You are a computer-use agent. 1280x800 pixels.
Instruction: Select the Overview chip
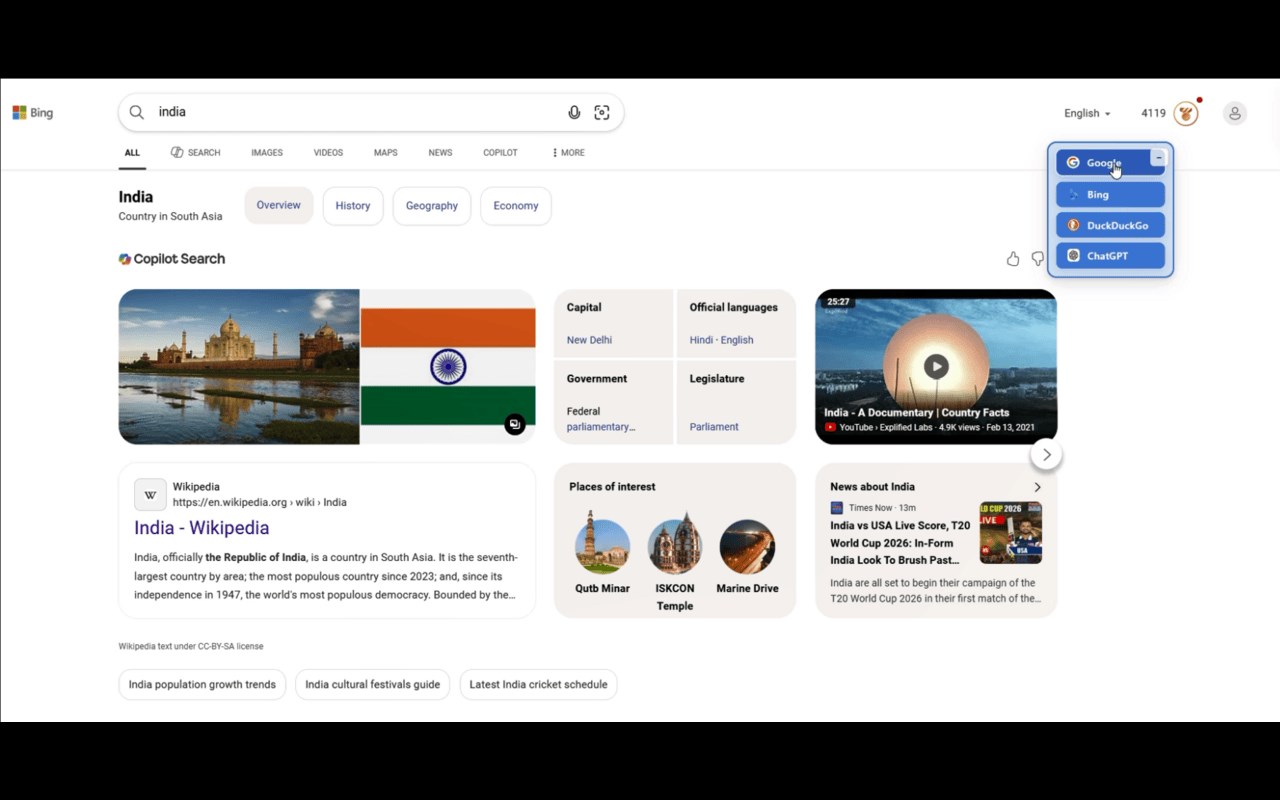point(279,205)
